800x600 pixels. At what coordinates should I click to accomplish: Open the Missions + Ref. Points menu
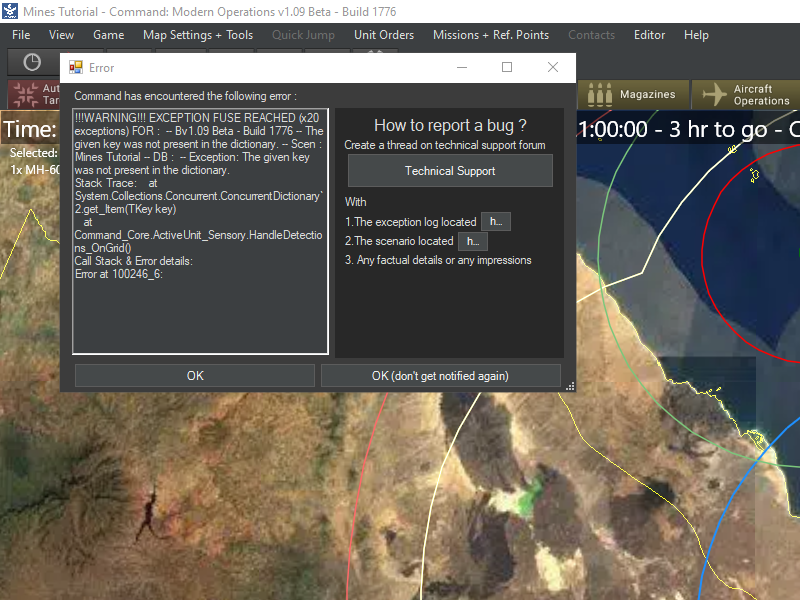point(490,35)
